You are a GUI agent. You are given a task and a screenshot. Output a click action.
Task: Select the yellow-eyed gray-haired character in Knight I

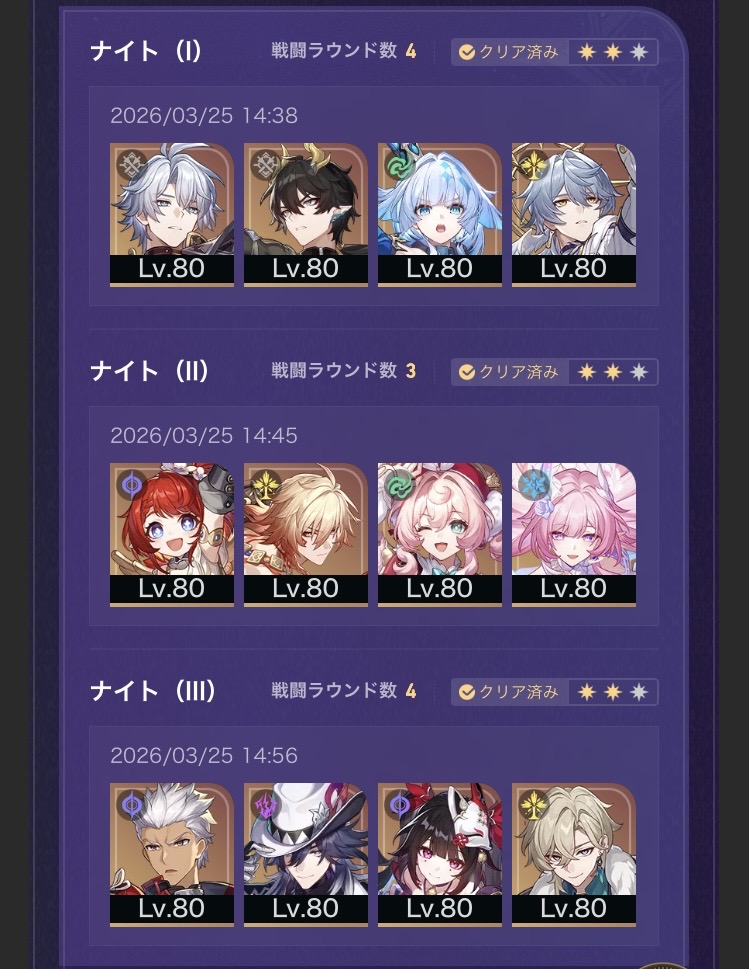[574, 214]
